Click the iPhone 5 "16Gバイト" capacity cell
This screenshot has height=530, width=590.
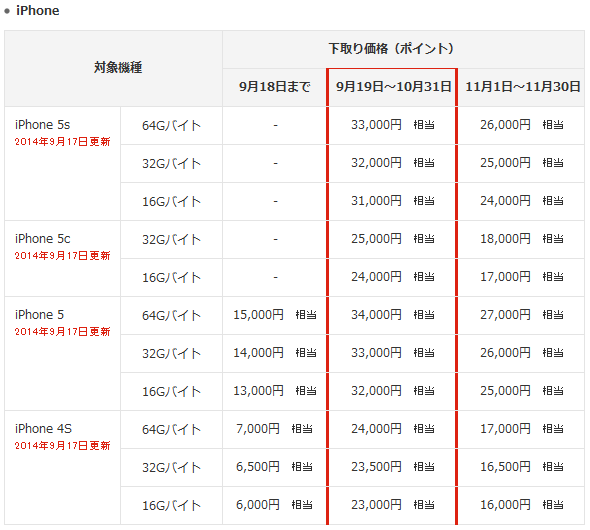click(x=171, y=392)
